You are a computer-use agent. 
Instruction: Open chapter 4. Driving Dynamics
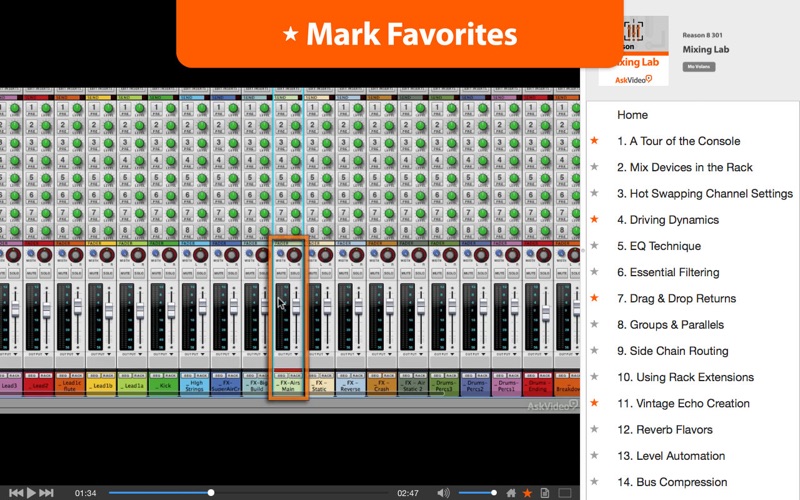coord(668,220)
